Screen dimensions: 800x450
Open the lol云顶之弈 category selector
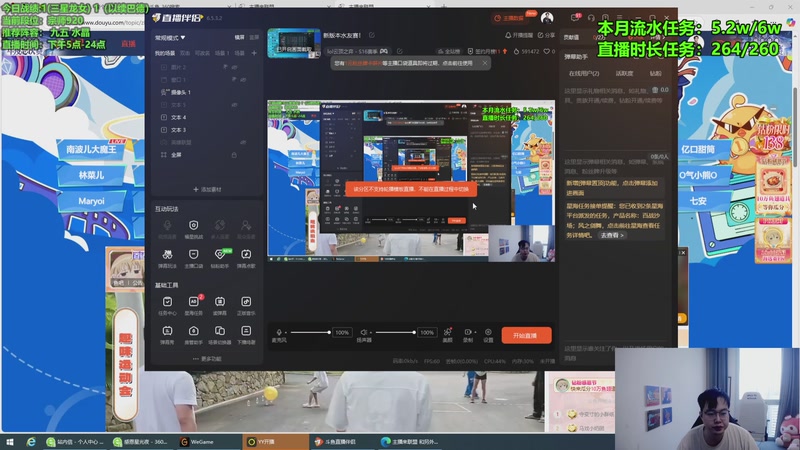[x=357, y=52]
